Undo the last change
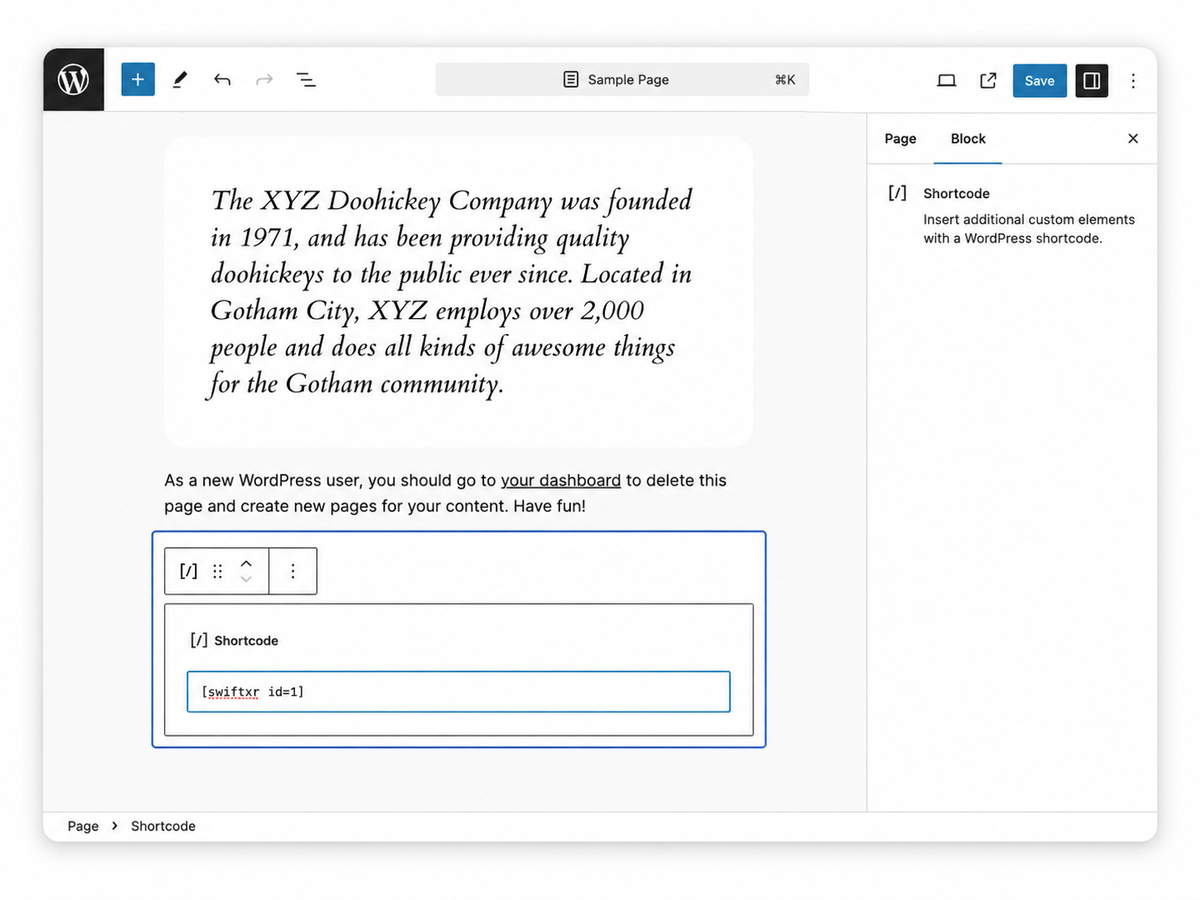The width and height of the screenshot is (1200, 900). (222, 80)
